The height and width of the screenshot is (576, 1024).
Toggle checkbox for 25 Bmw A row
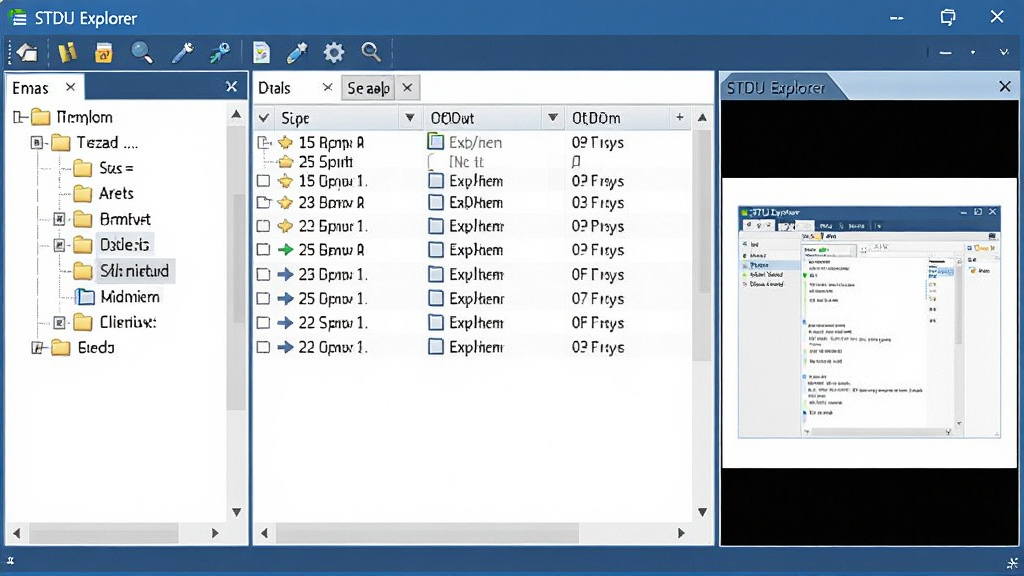[x=263, y=249]
